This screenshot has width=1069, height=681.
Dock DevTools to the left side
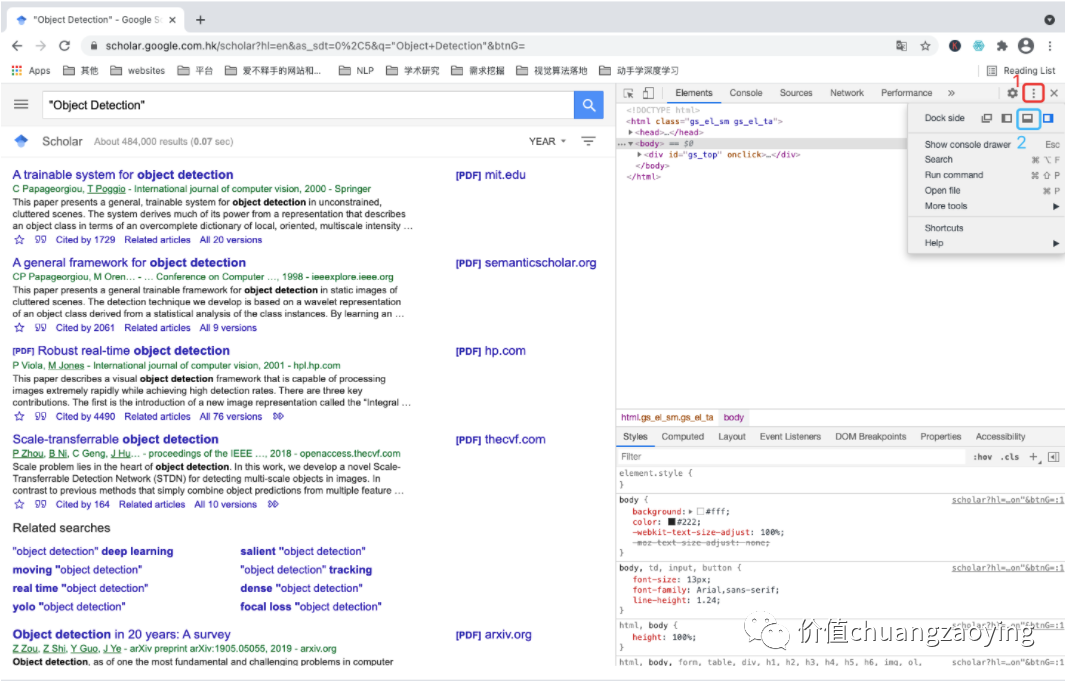click(x=1006, y=119)
